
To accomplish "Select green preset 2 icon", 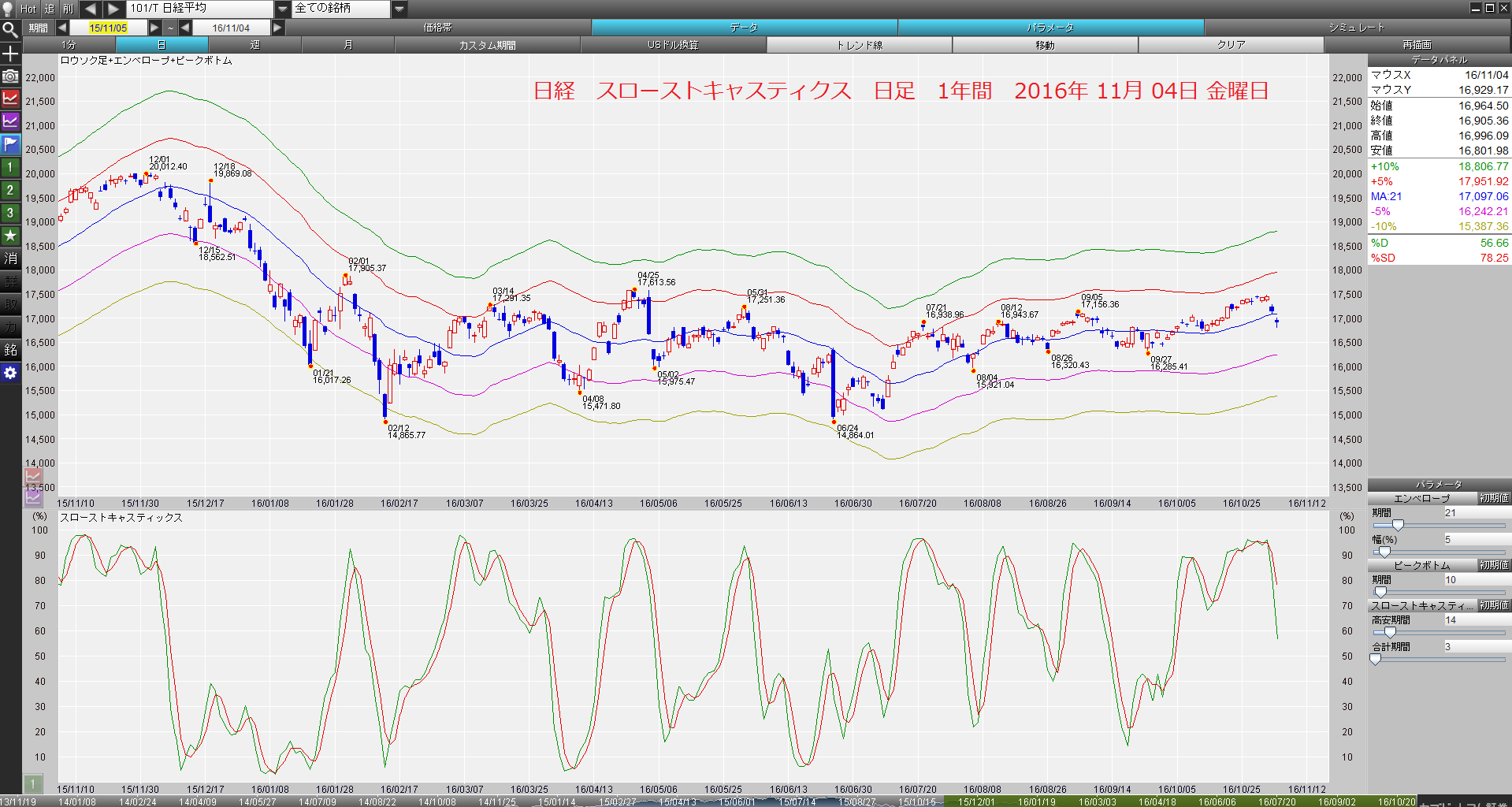I will (x=10, y=190).
